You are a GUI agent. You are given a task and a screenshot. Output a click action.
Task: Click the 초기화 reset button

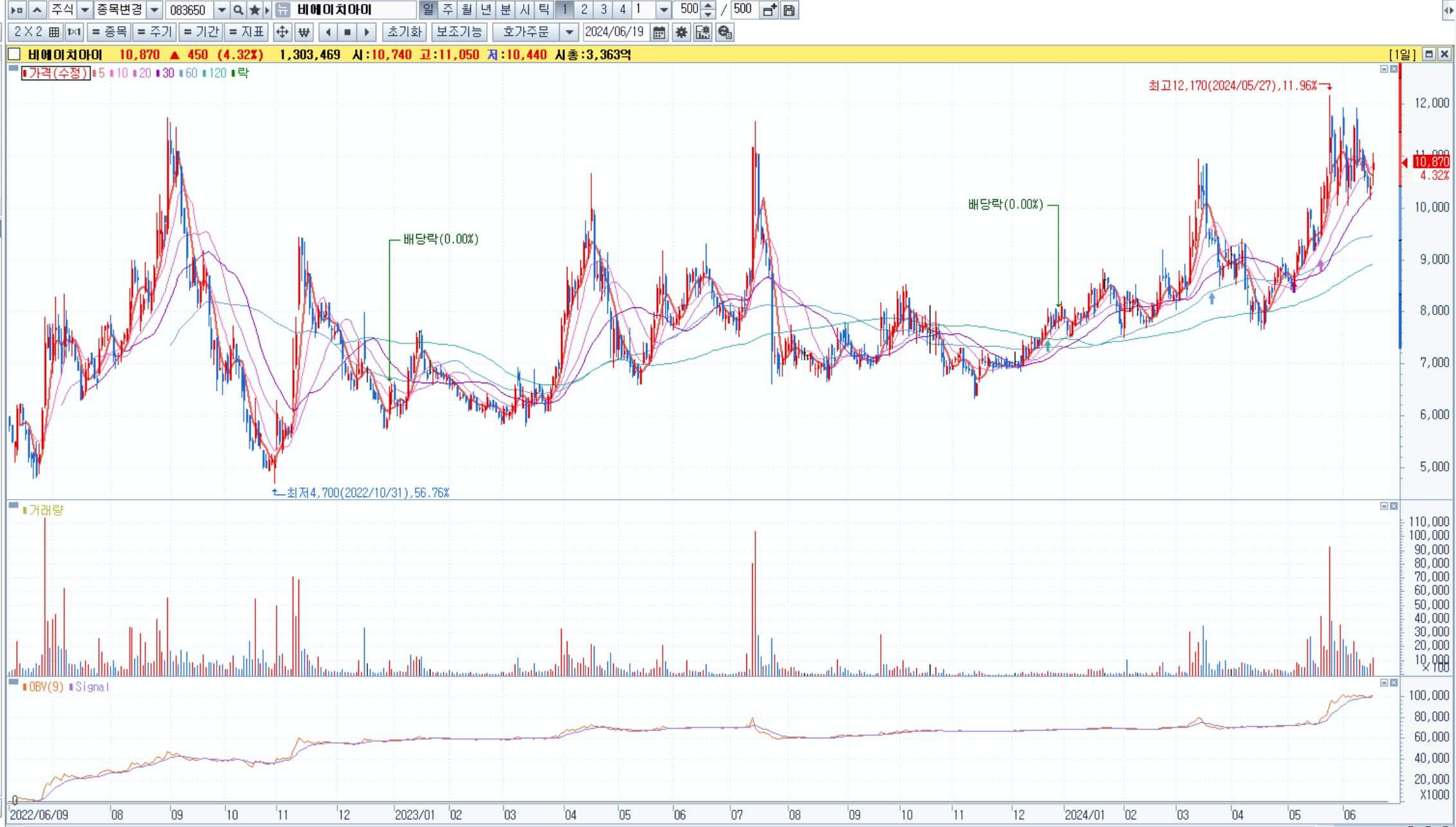click(x=405, y=32)
